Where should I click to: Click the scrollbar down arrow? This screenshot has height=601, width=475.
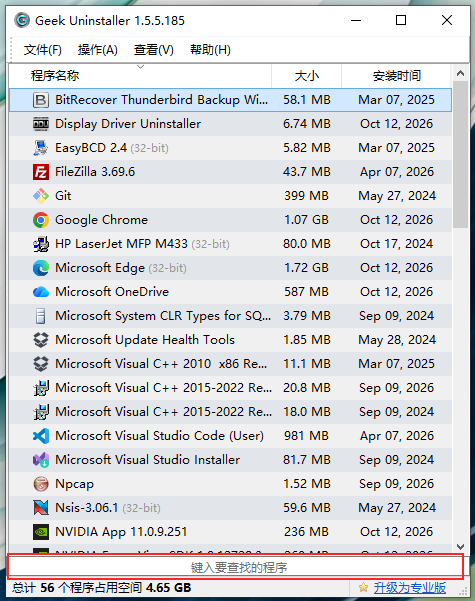point(460,546)
